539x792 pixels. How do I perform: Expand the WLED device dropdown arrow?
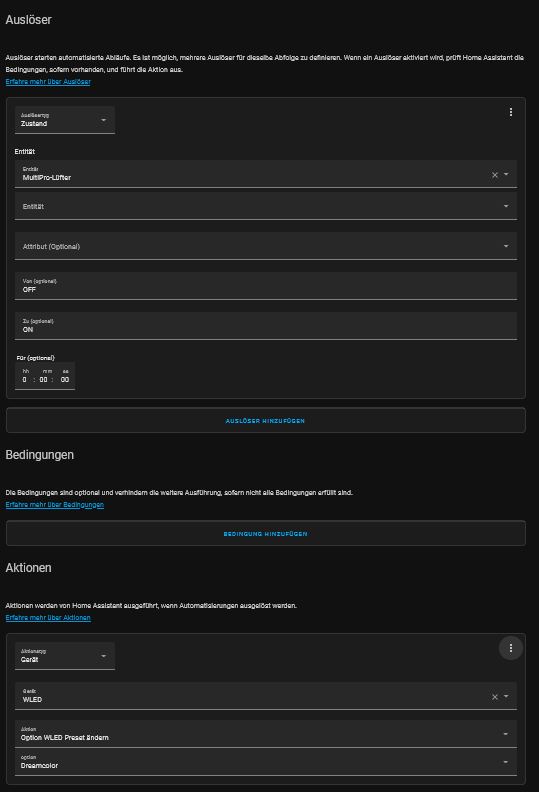(506, 697)
